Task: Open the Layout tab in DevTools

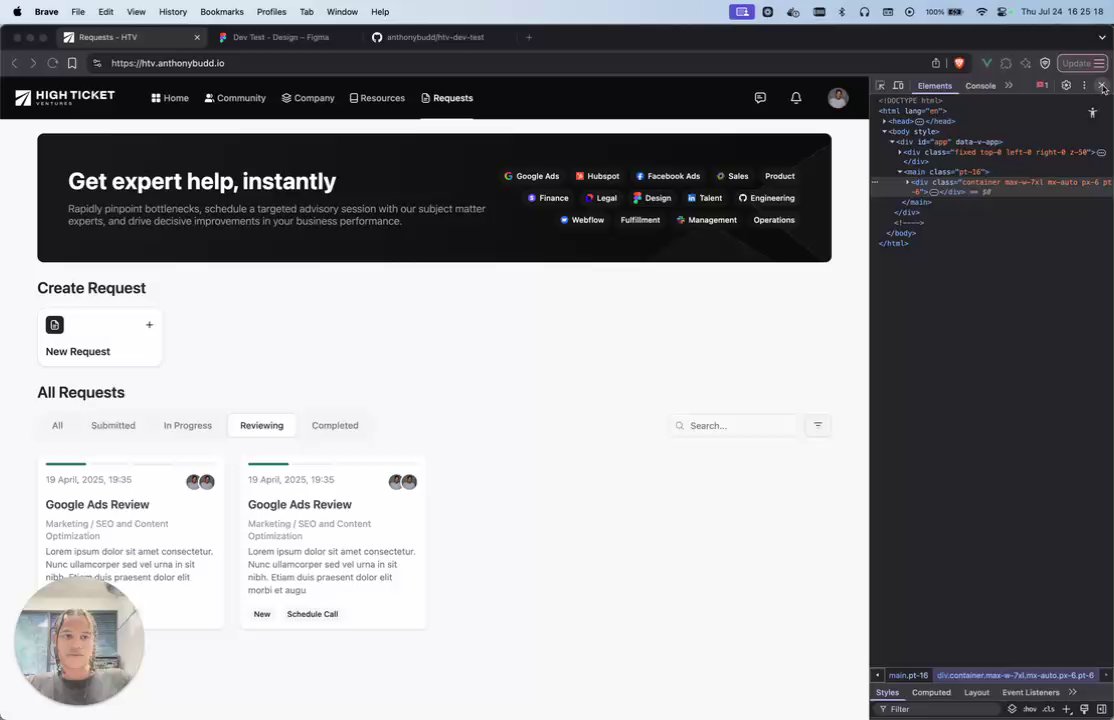Action: pos(976,692)
